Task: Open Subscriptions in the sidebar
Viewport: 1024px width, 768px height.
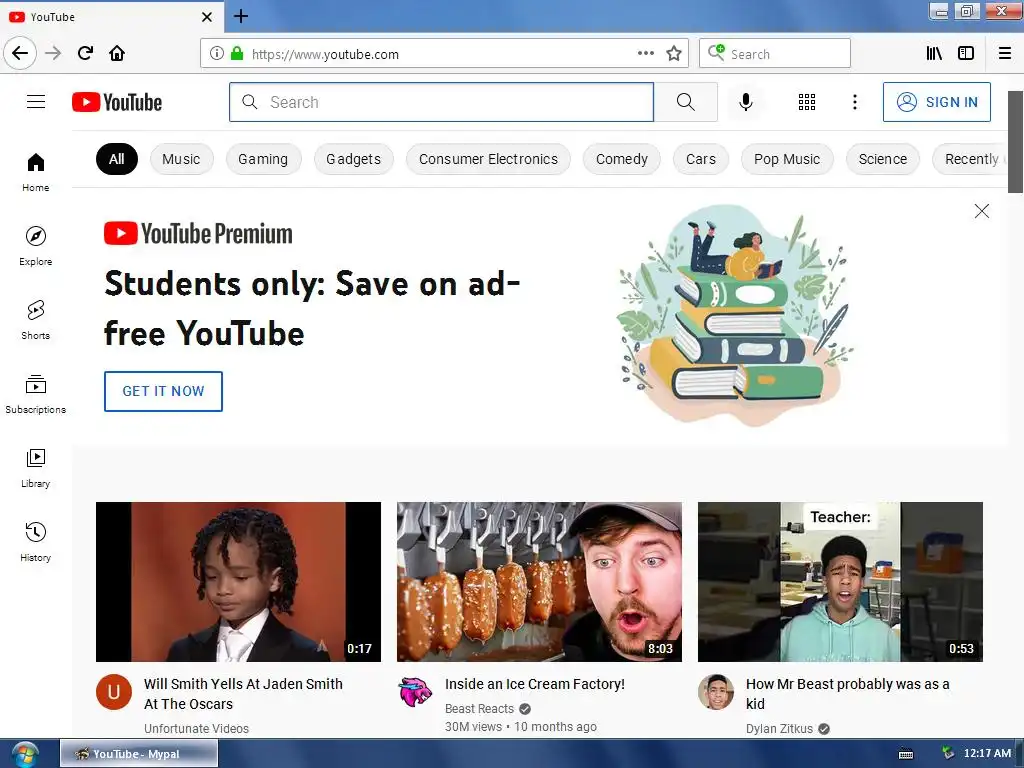Action: [36, 394]
